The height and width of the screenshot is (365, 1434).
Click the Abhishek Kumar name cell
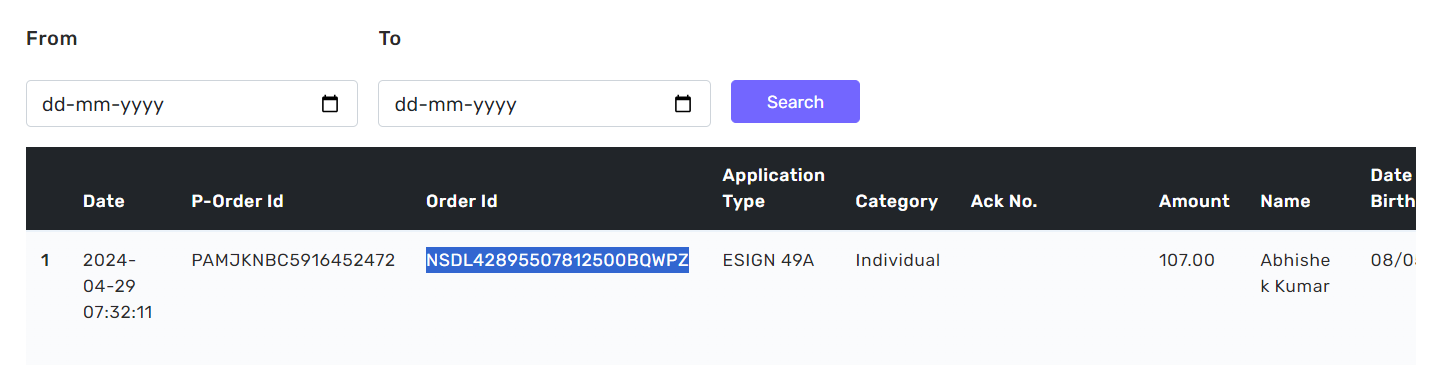click(x=1295, y=273)
